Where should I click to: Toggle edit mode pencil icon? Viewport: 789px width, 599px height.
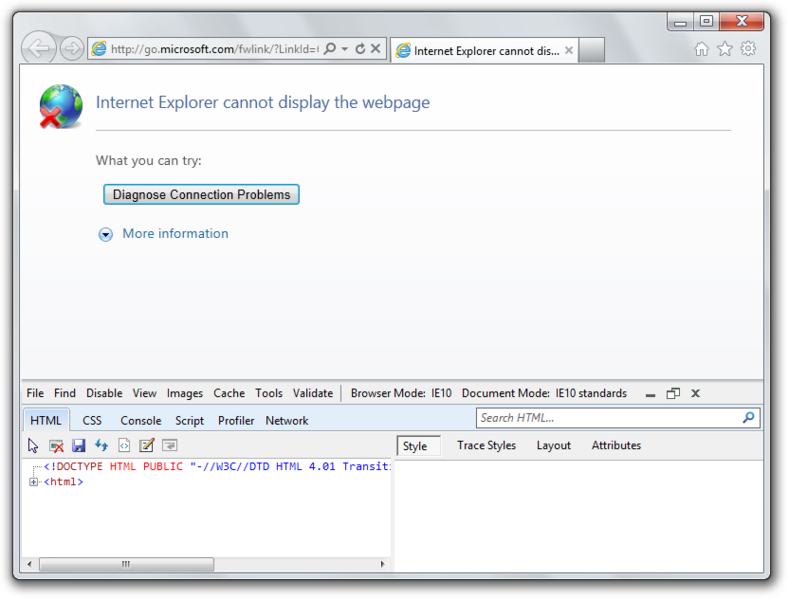point(146,445)
